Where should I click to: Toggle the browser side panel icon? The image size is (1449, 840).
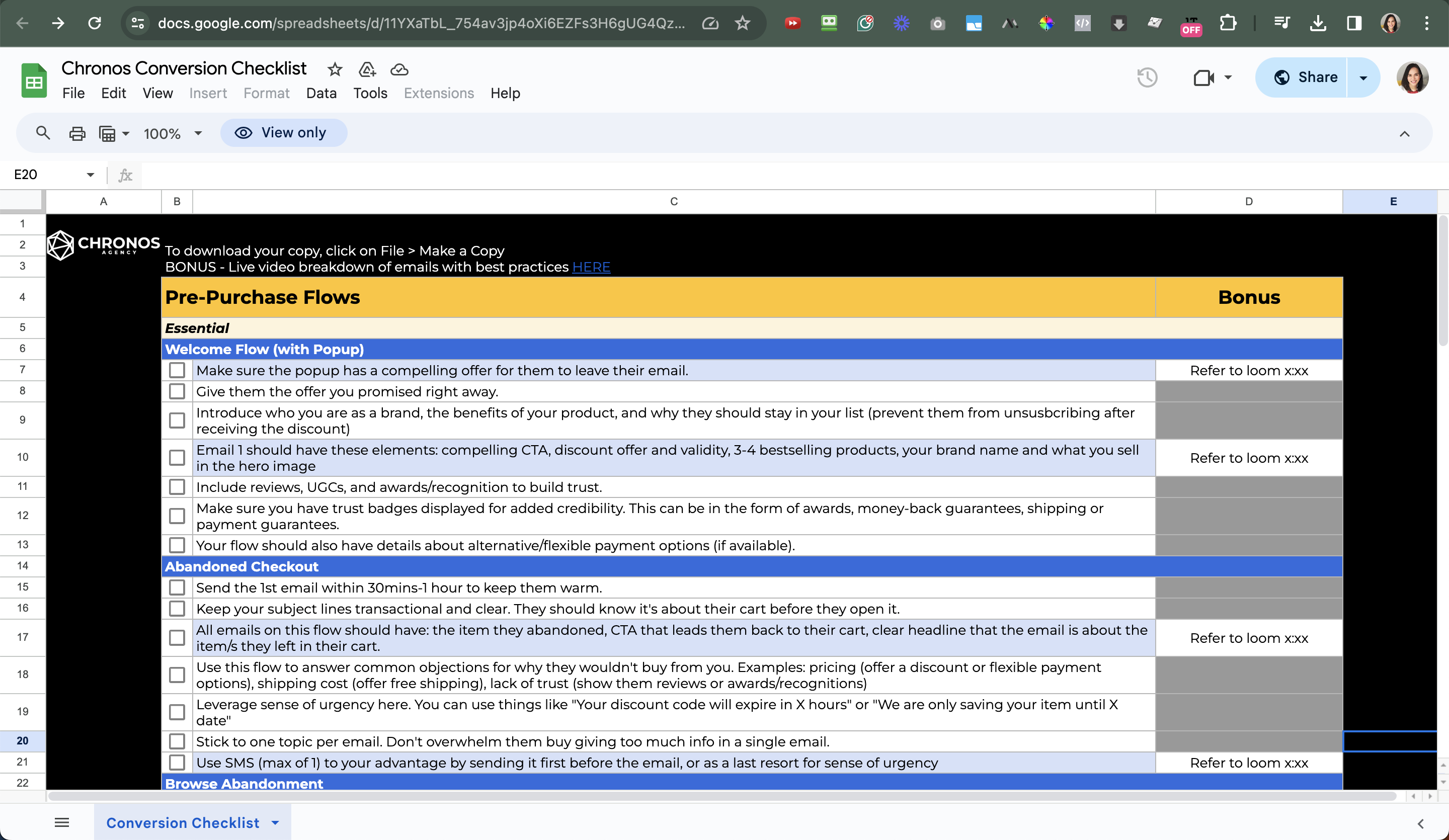pyautogui.click(x=1354, y=23)
